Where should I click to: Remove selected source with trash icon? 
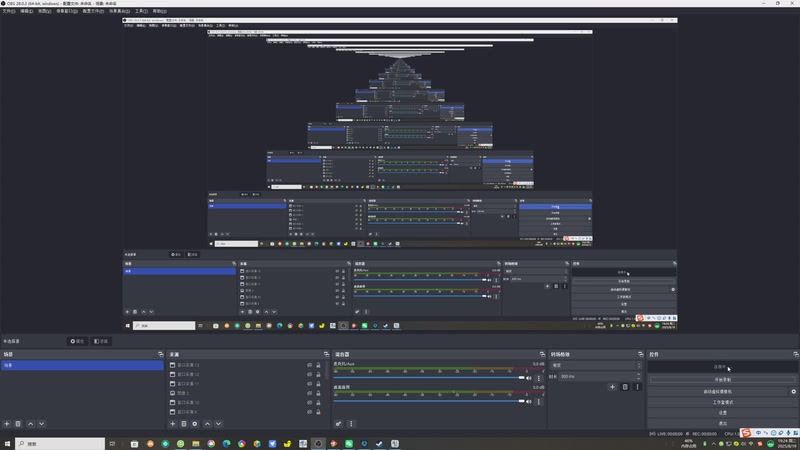pyautogui.click(x=184, y=423)
